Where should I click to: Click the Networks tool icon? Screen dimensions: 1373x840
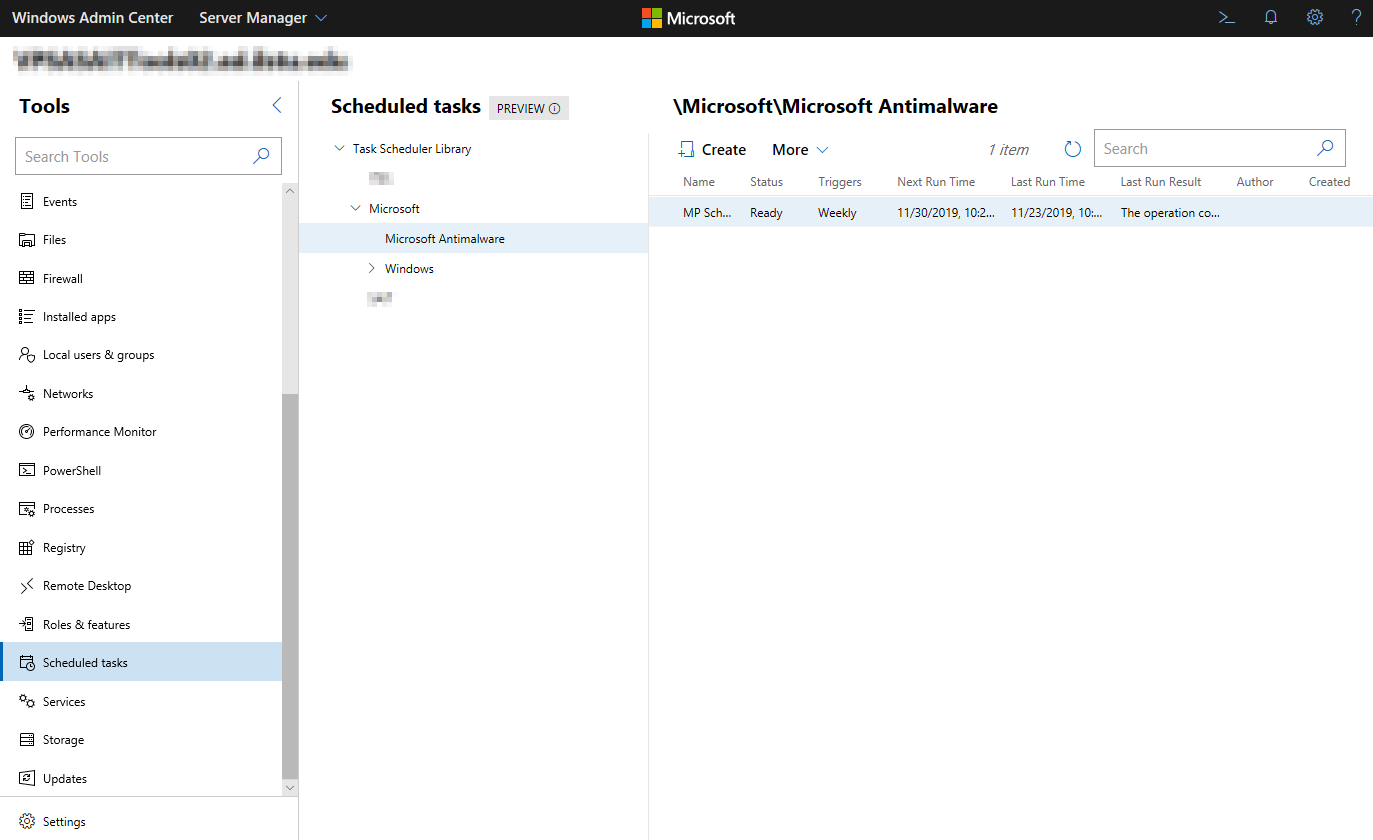(27, 394)
